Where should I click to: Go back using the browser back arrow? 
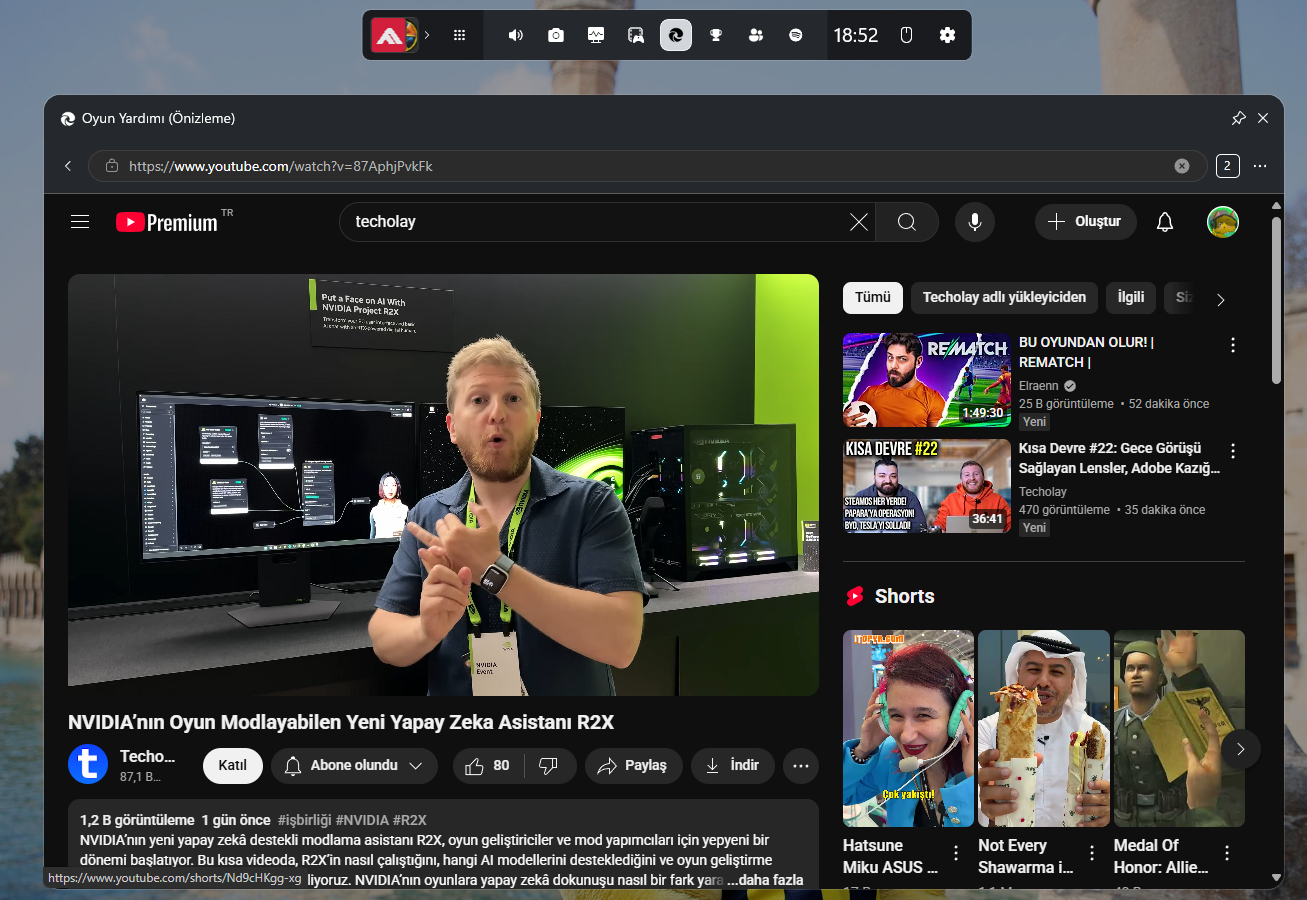point(68,166)
